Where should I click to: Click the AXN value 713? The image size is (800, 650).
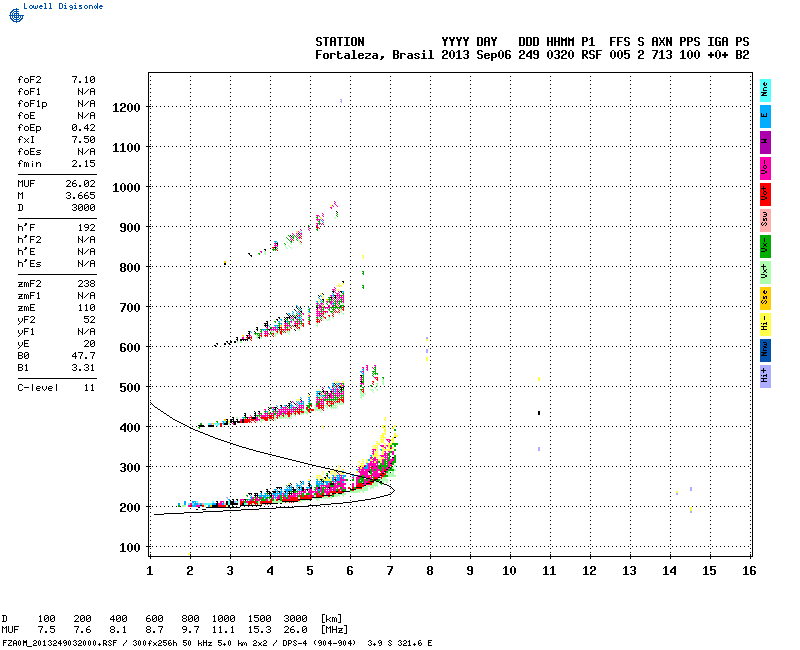[662, 55]
